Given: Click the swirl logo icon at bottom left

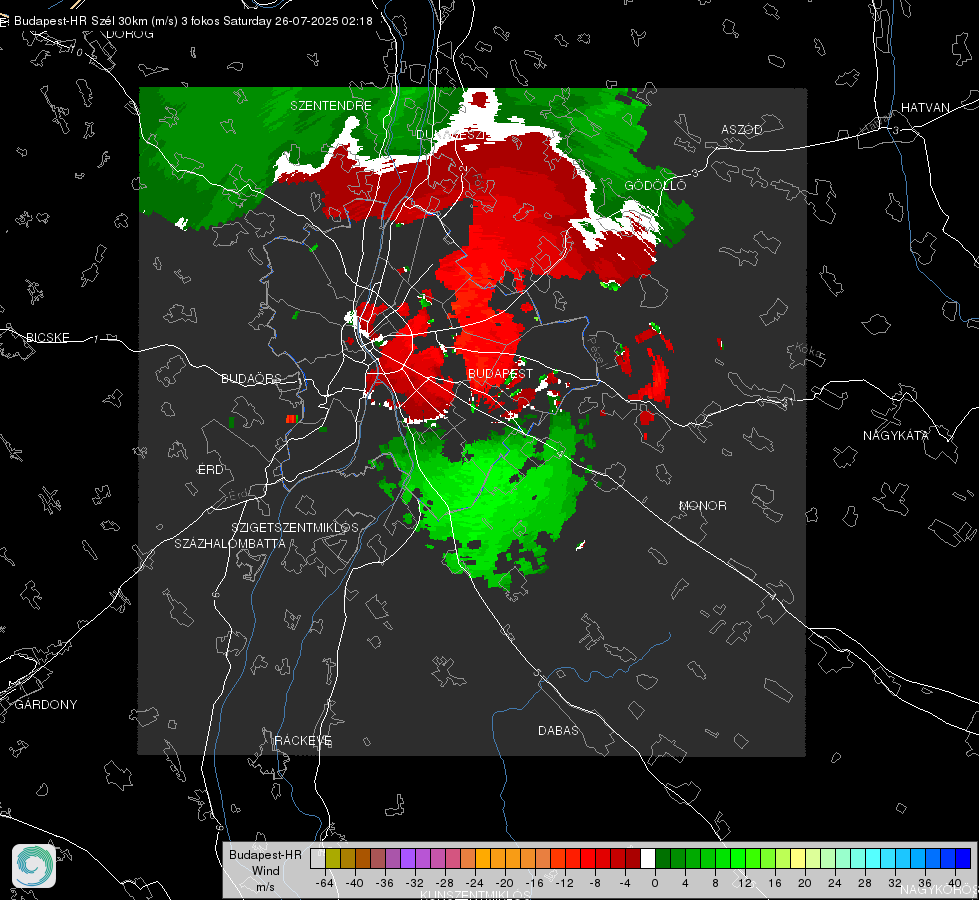Looking at the screenshot, I should click(34, 866).
